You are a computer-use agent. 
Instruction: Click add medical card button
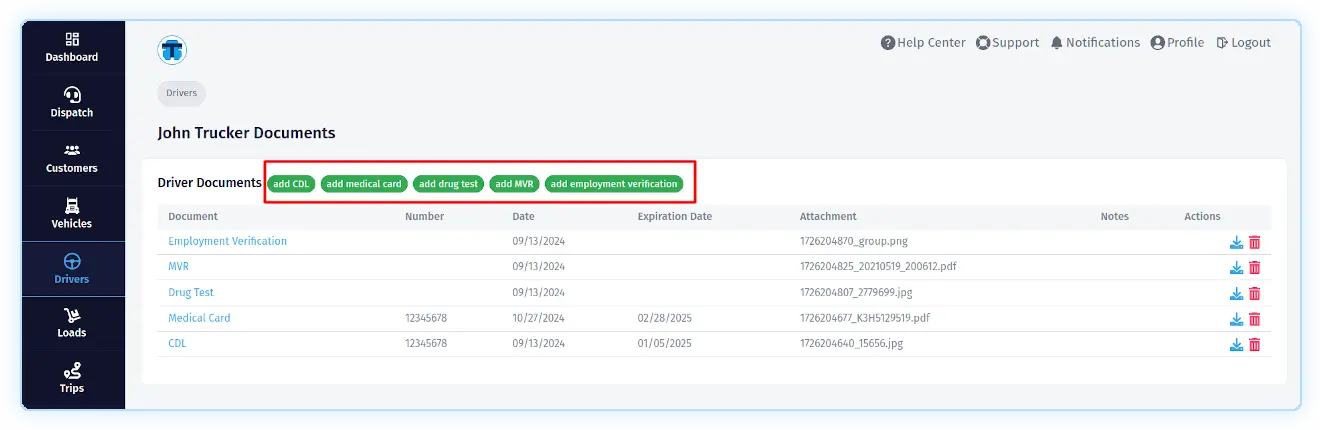364,184
